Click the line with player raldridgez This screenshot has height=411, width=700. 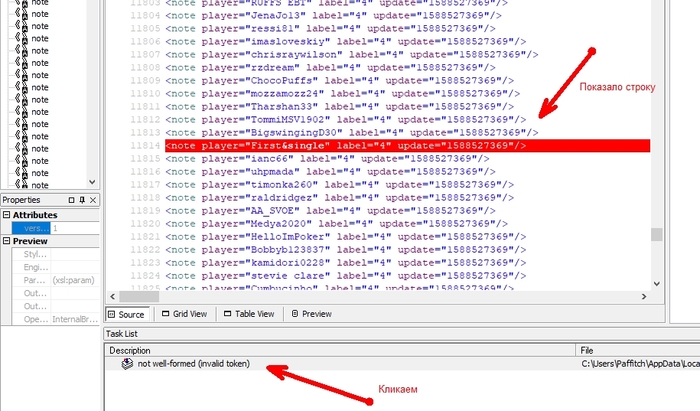pyautogui.click(x=339, y=197)
